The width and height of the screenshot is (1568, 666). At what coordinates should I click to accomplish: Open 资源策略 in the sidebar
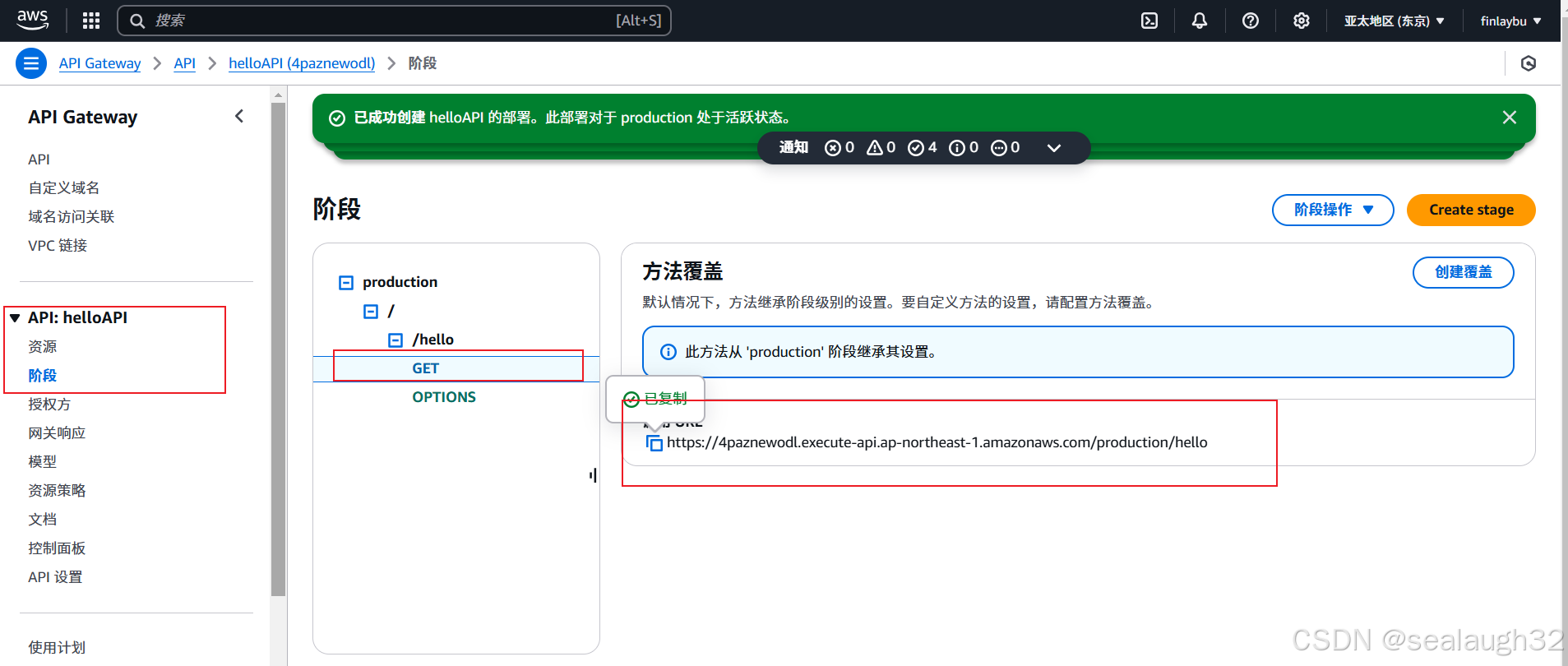57,491
